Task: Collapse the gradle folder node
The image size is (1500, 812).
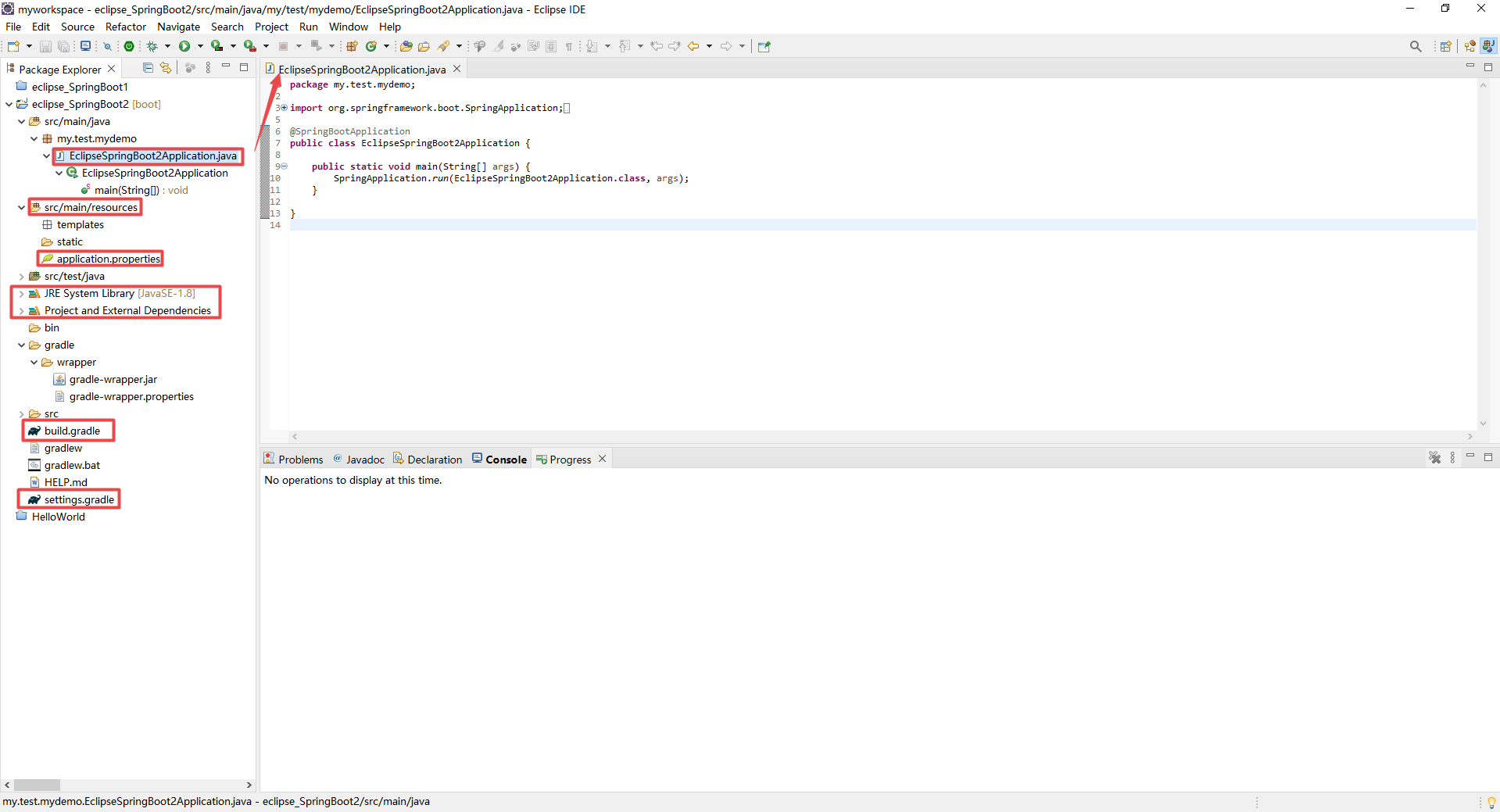Action: tap(21, 345)
